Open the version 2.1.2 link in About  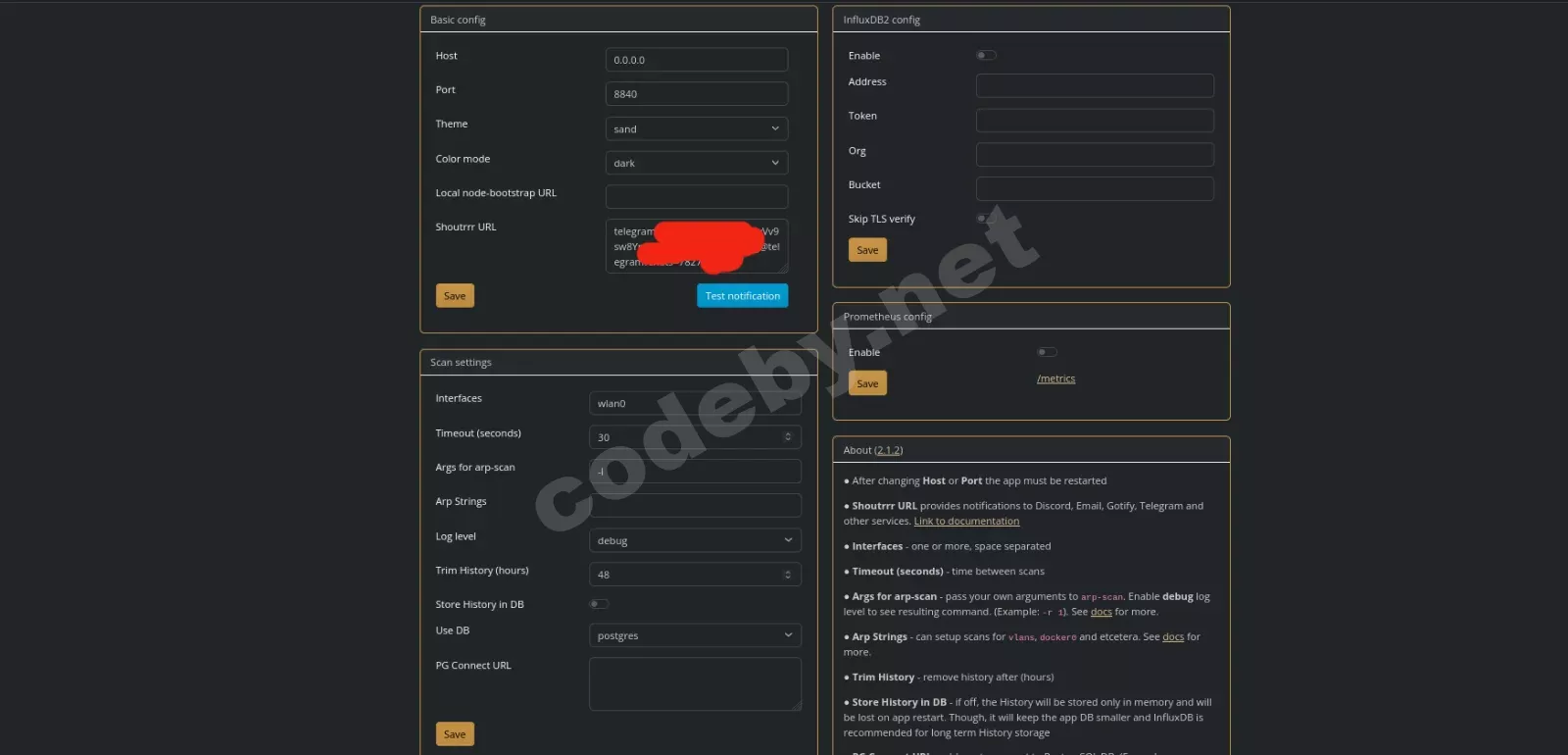[888, 450]
